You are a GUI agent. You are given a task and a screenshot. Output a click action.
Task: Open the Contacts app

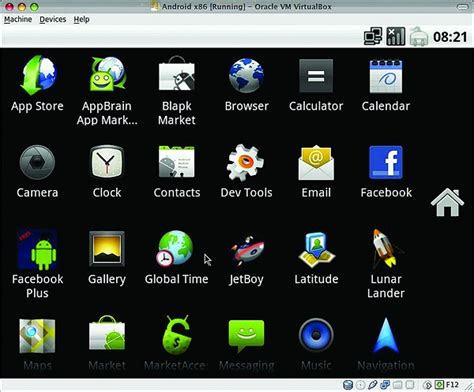point(177,171)
